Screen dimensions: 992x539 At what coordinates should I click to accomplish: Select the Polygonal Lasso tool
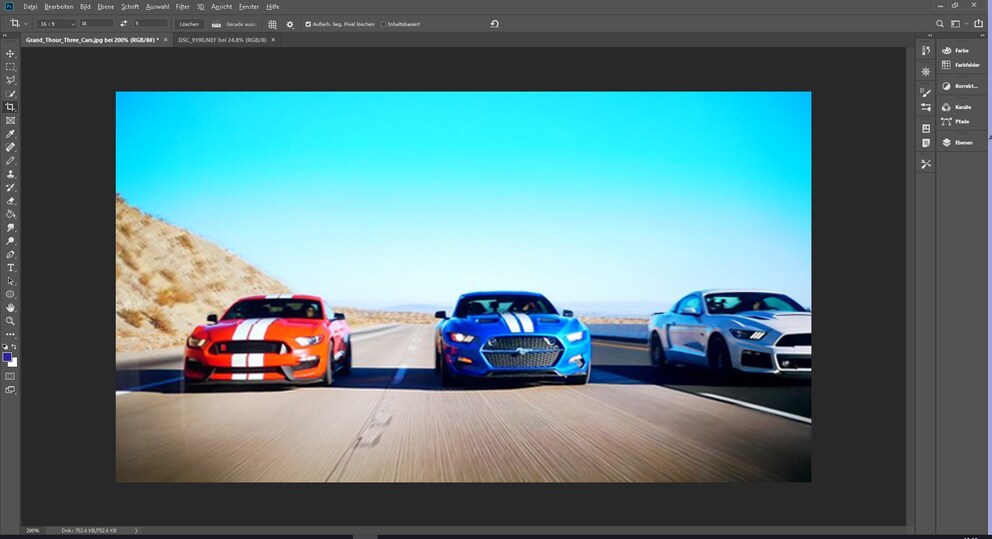coord(10,80)
